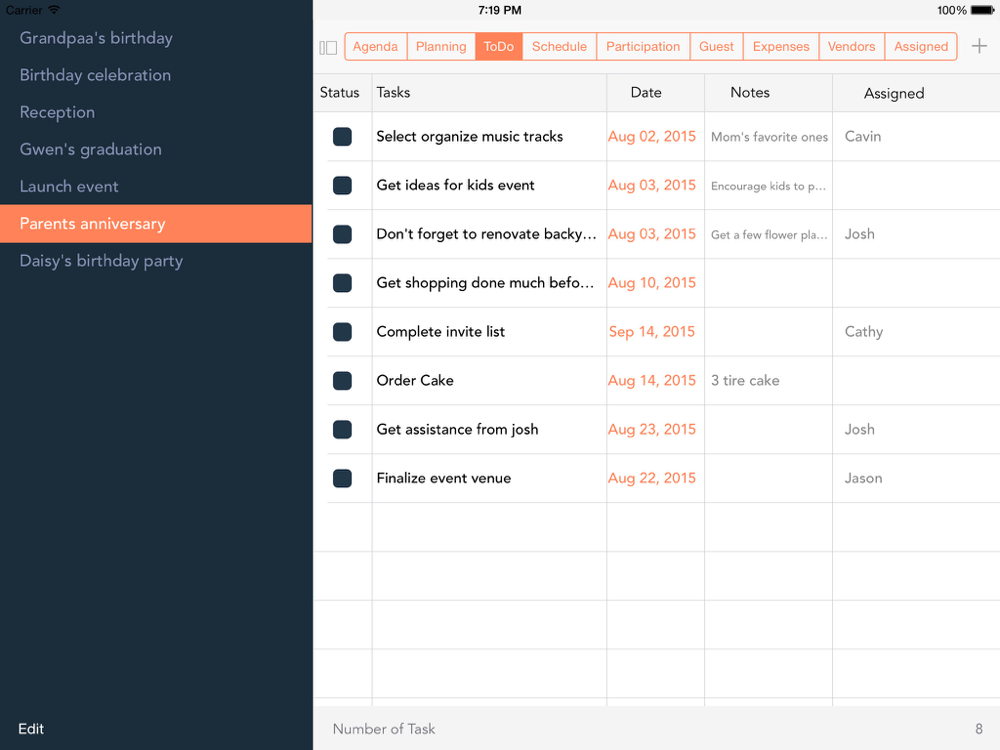Select Parents anniversary event
This screenshot has width=1000, height=750.
point(156,224)
